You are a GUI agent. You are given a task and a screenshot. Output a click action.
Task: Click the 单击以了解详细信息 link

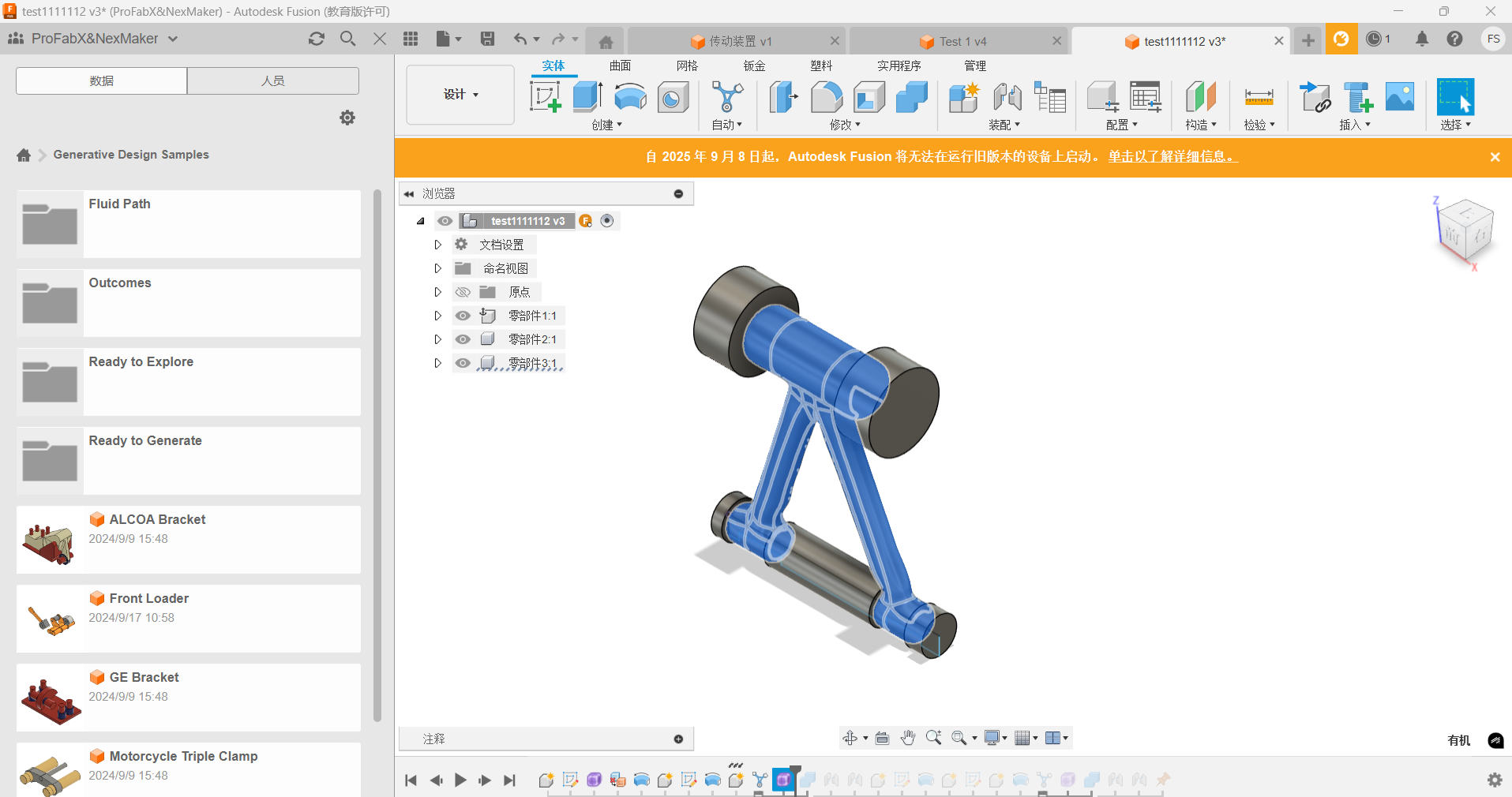1172,156
